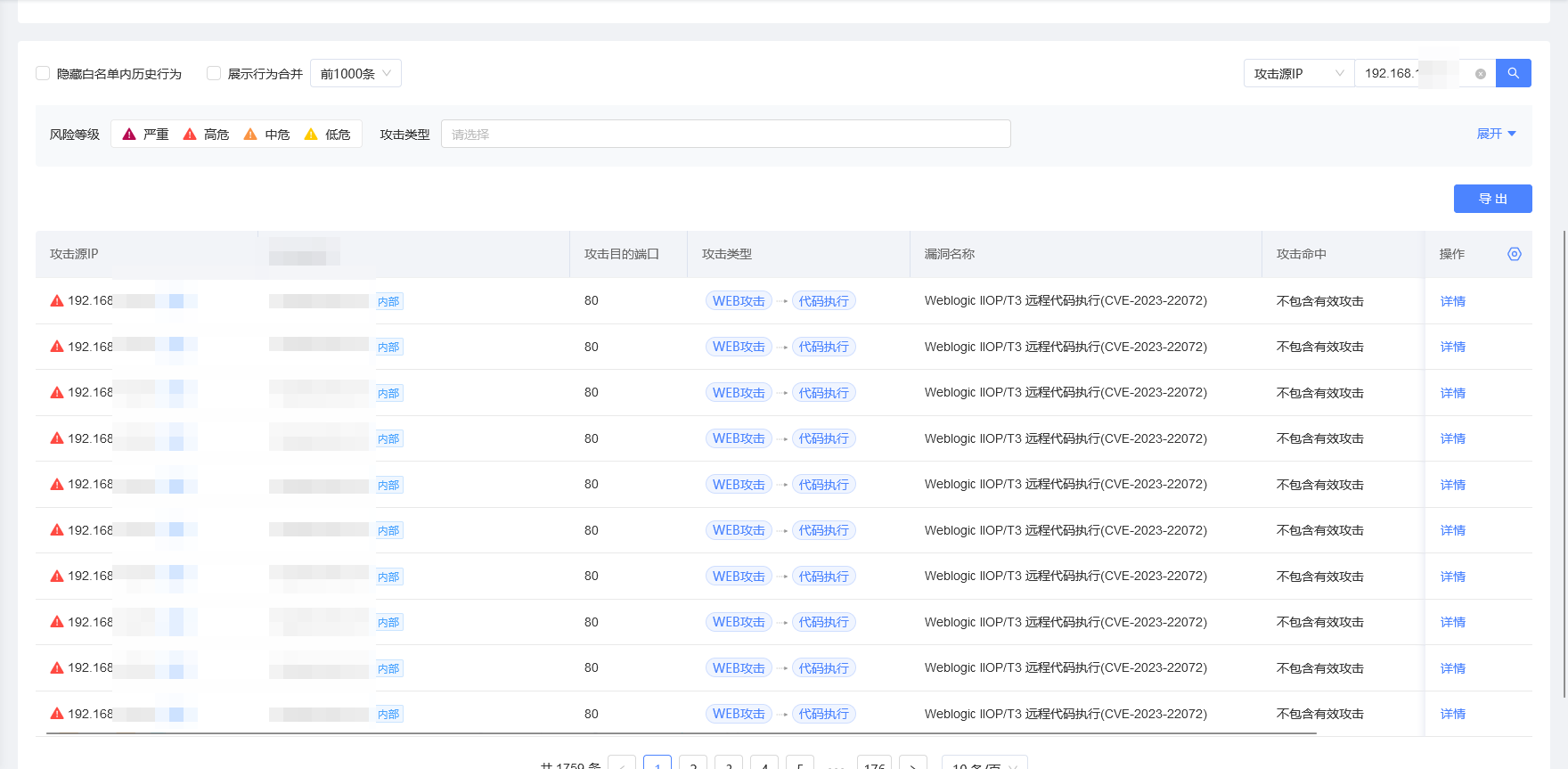1568x769 pixels.
Task: Click port 80 in the ninth row
Action: (x=592, y=668)
